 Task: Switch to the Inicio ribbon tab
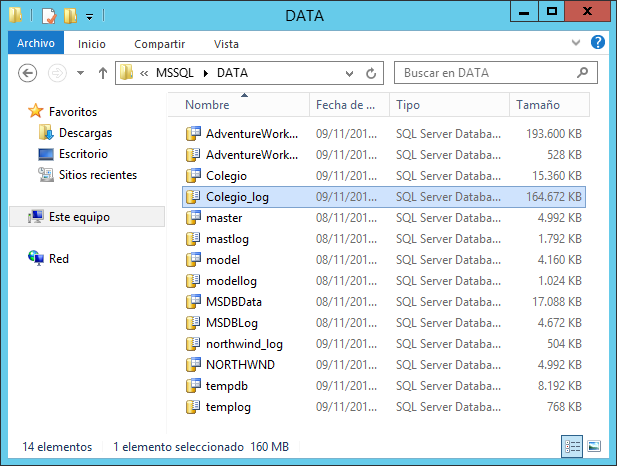click(x=92, y=44)
